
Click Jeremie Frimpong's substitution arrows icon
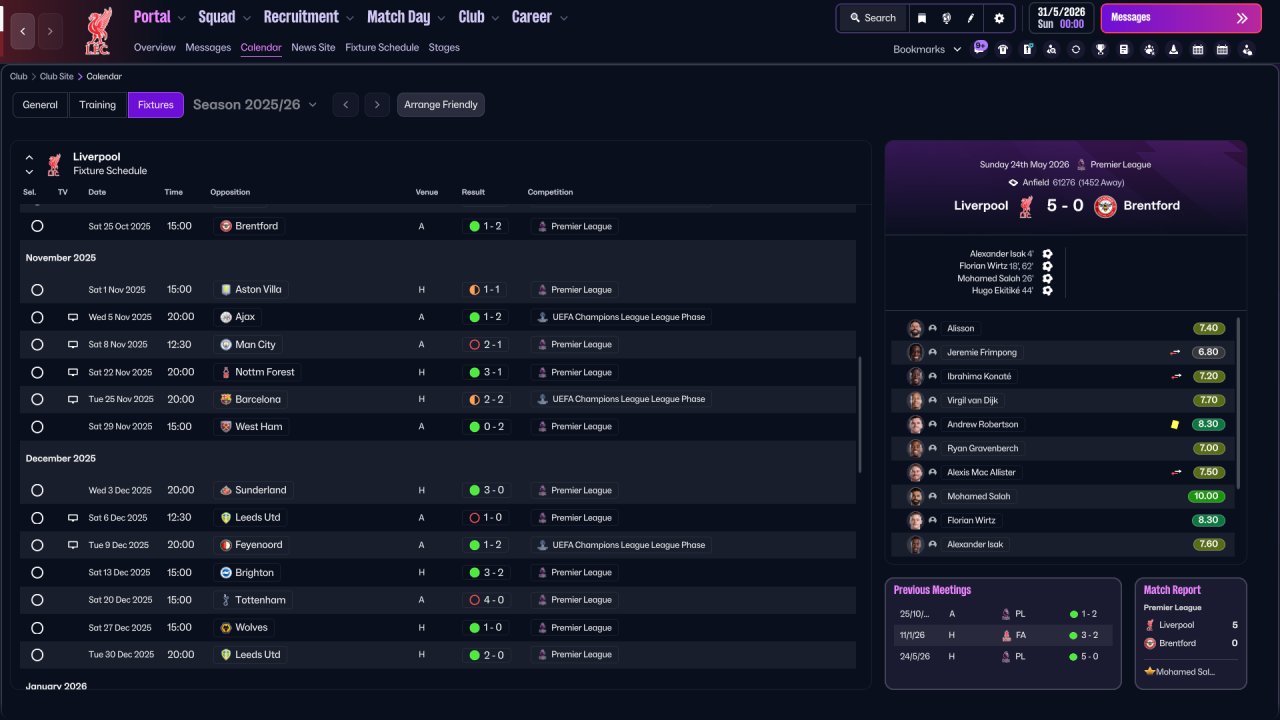tap(1176, 352)
